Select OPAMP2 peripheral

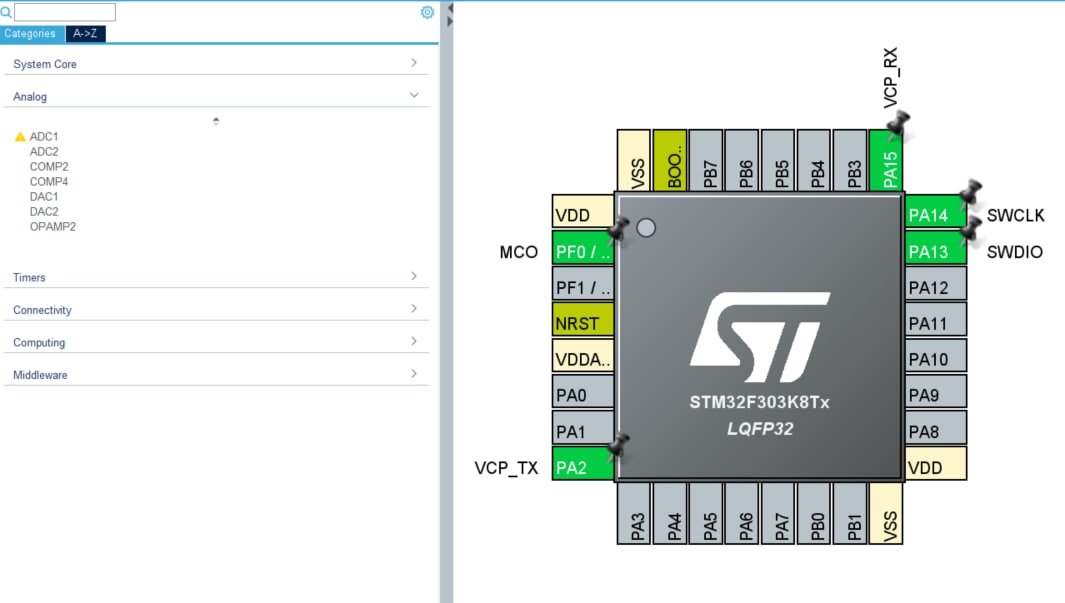coord(53,226)
